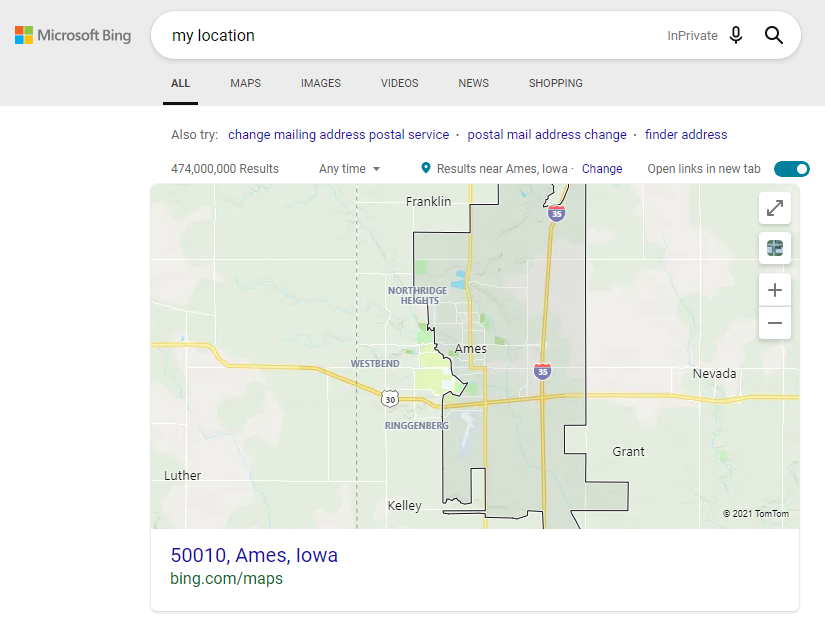Screen dimensions: 825x626
Task: Click the microphone voice search icon
Action: pyautogui.click(x=736, y=36)
